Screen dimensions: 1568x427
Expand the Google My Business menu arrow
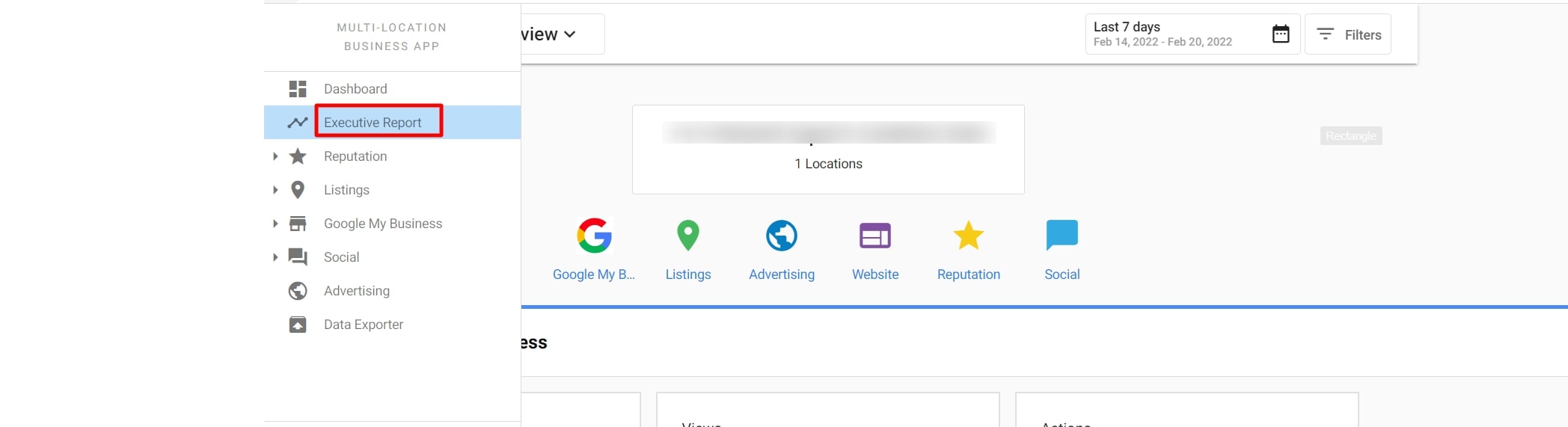(x=275, y=224)
